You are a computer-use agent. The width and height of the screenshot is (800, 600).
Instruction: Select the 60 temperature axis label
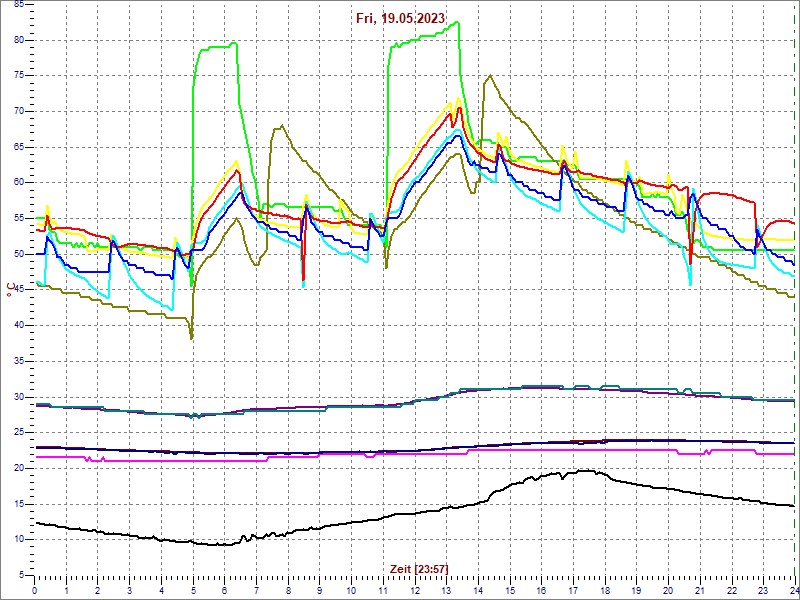(18, 183)
